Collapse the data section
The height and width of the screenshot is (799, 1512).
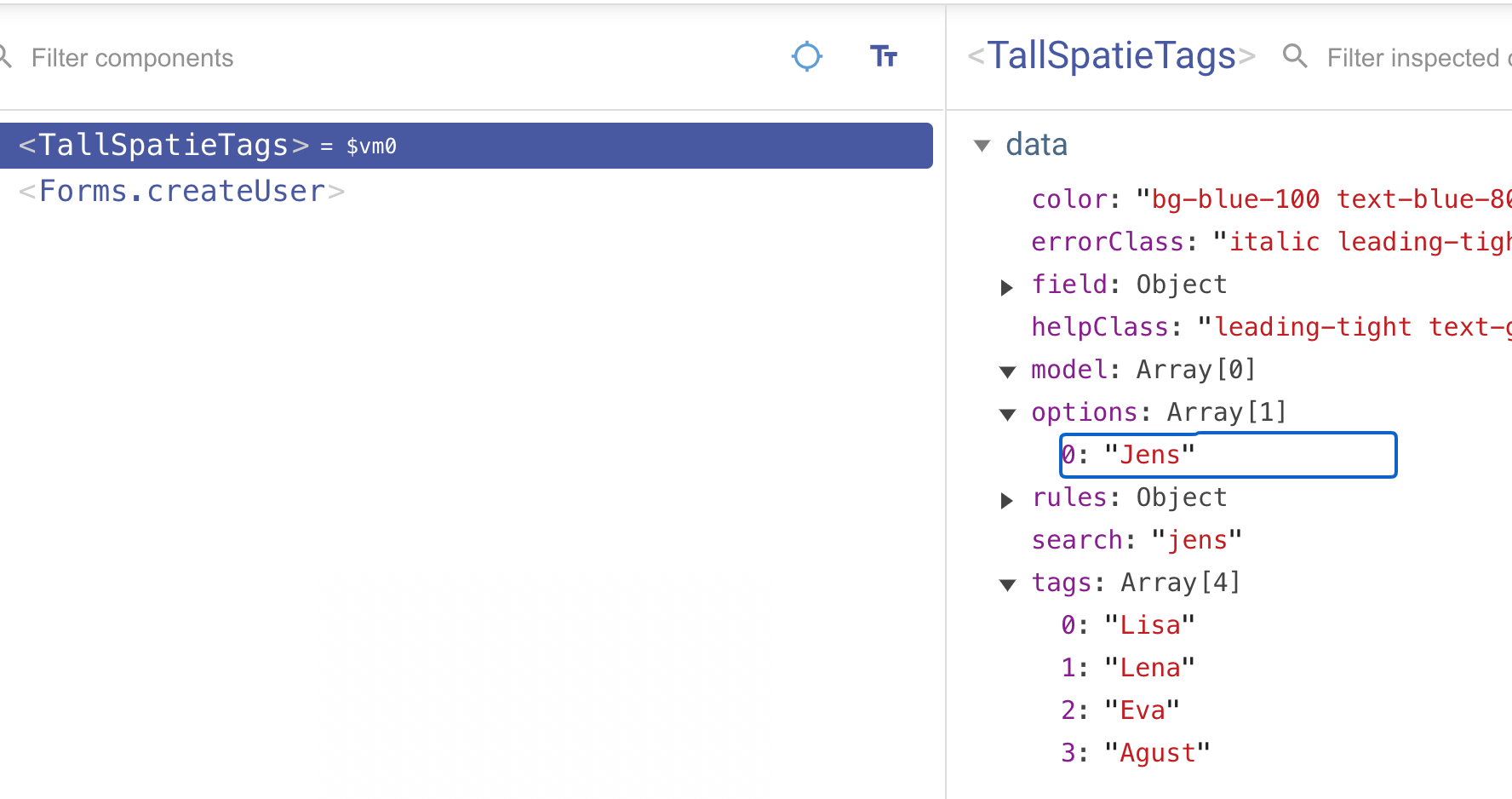(x=982, y=146)
